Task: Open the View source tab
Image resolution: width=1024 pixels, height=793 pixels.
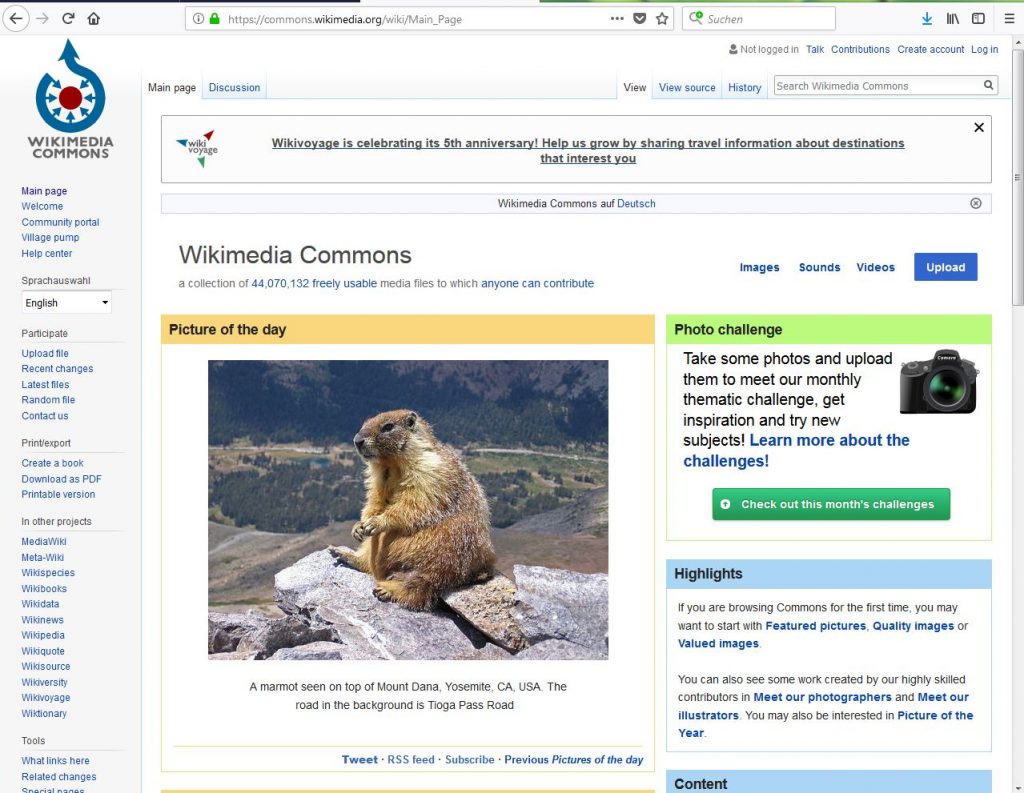Action: point(687,87)
